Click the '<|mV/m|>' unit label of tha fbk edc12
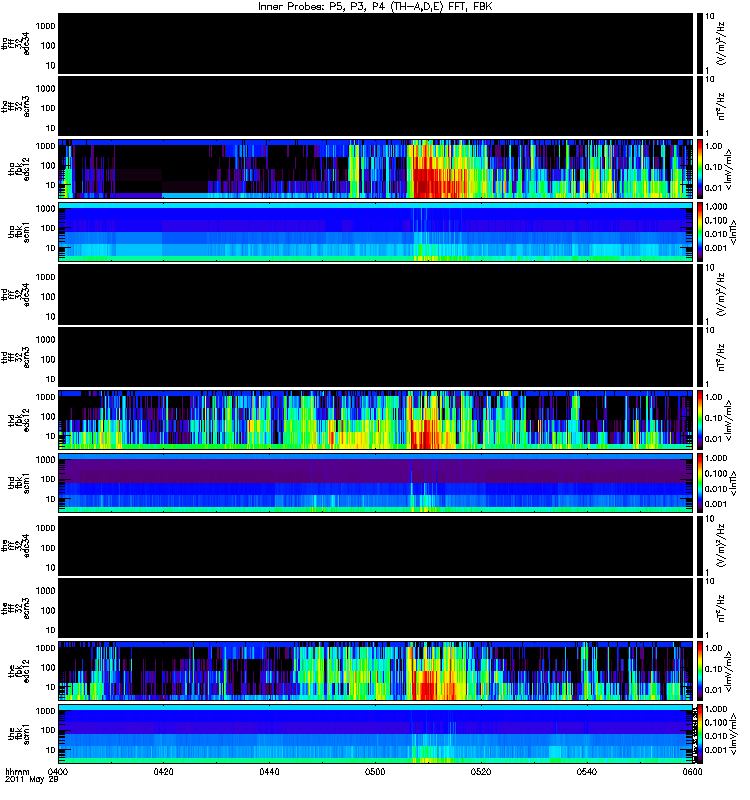Screen dimensions: 750x800 coord(729,169)
